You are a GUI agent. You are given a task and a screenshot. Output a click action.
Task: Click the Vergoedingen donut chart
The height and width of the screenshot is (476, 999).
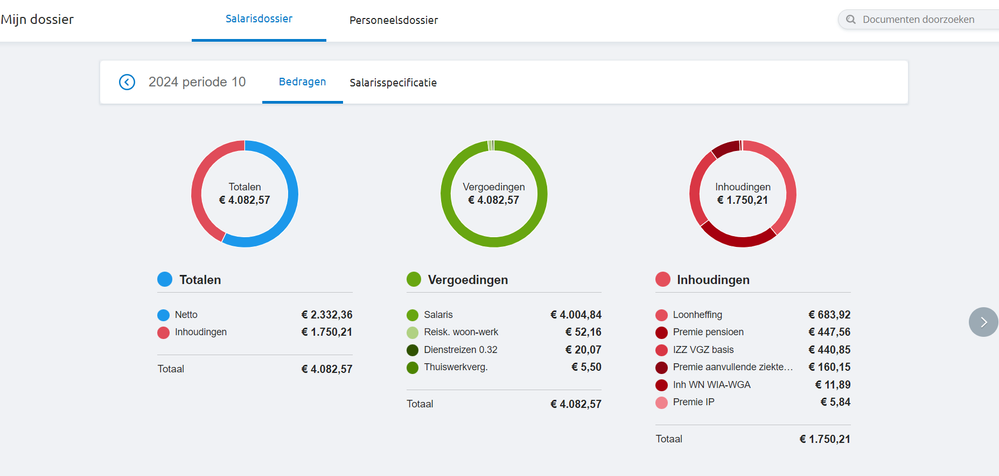[x=494, y=194]
